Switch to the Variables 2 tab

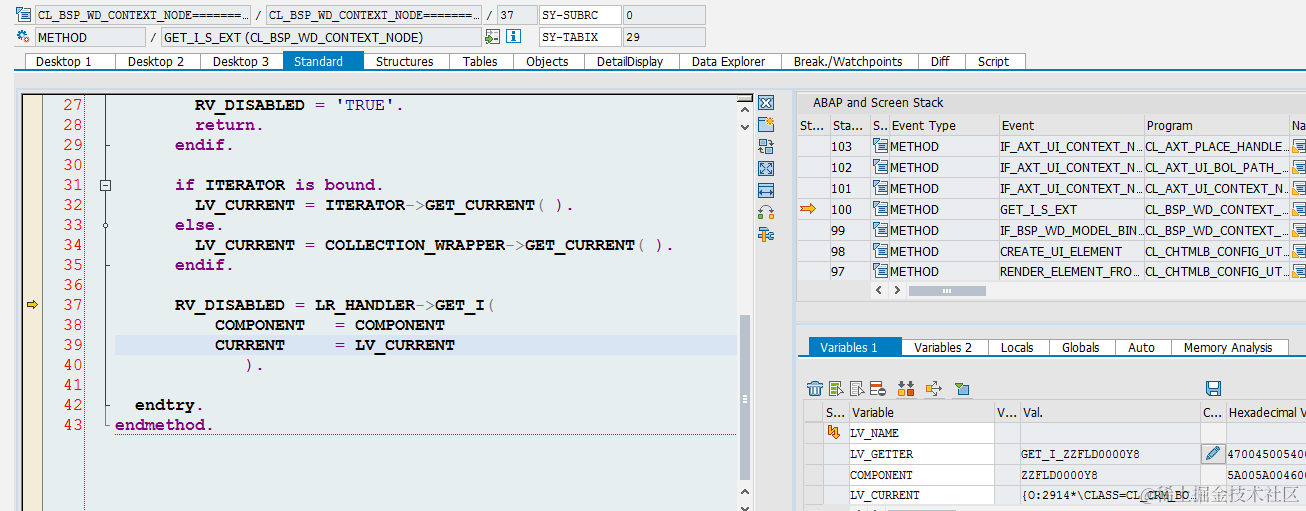pos(943,347)
